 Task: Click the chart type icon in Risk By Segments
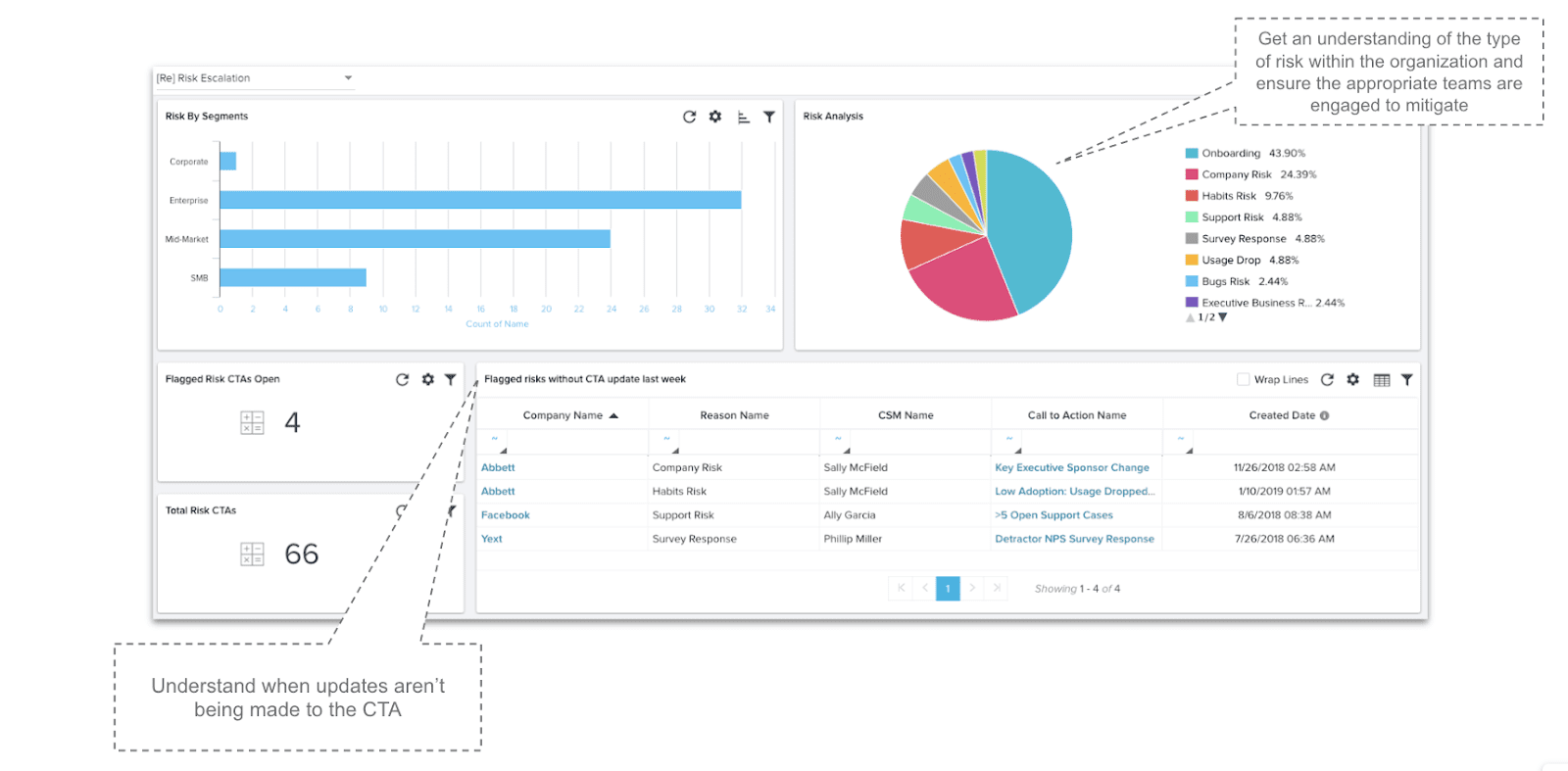pos(743,117)
